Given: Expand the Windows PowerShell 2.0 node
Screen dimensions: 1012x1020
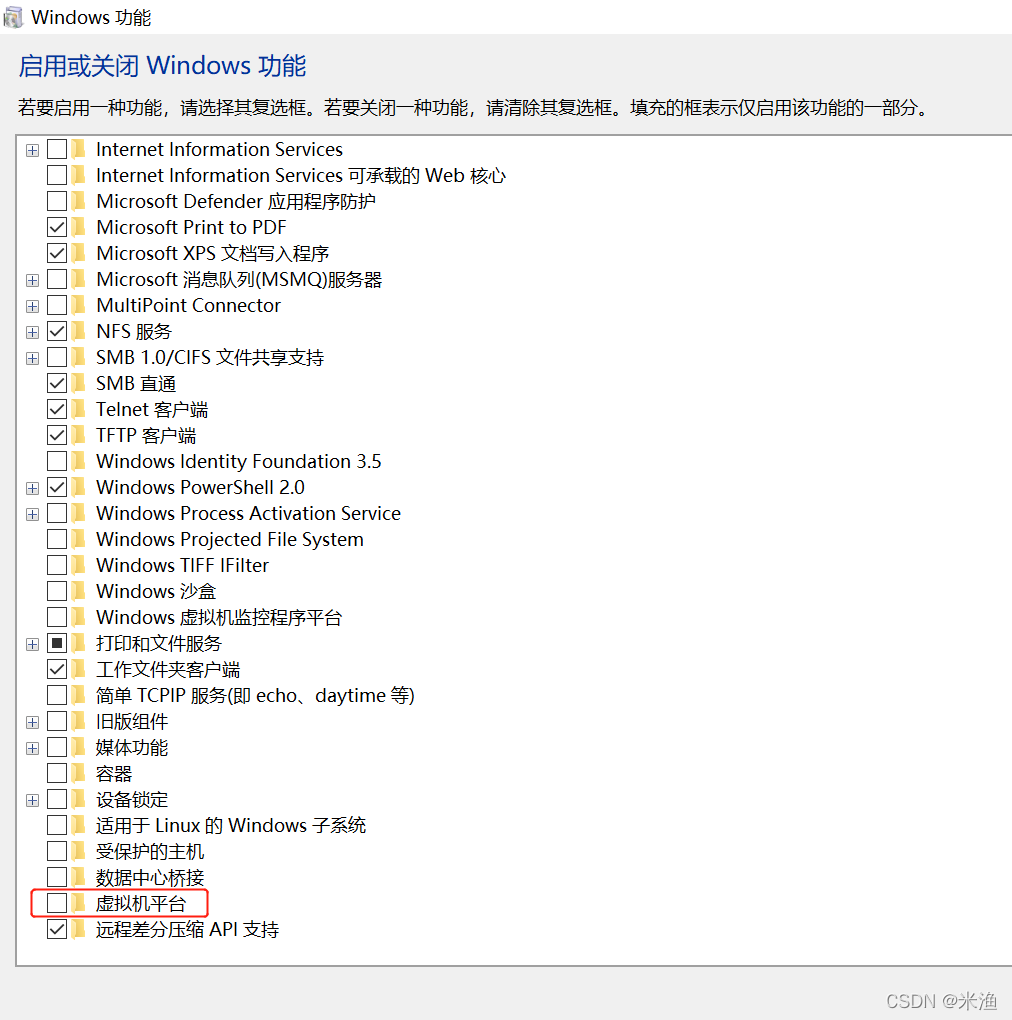Looking at the screenshot, I should 33,489.
